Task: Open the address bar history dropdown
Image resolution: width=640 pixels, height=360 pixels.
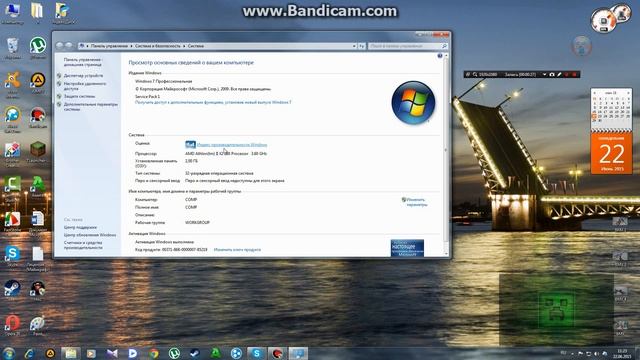Action: click(x=354, y=46)
